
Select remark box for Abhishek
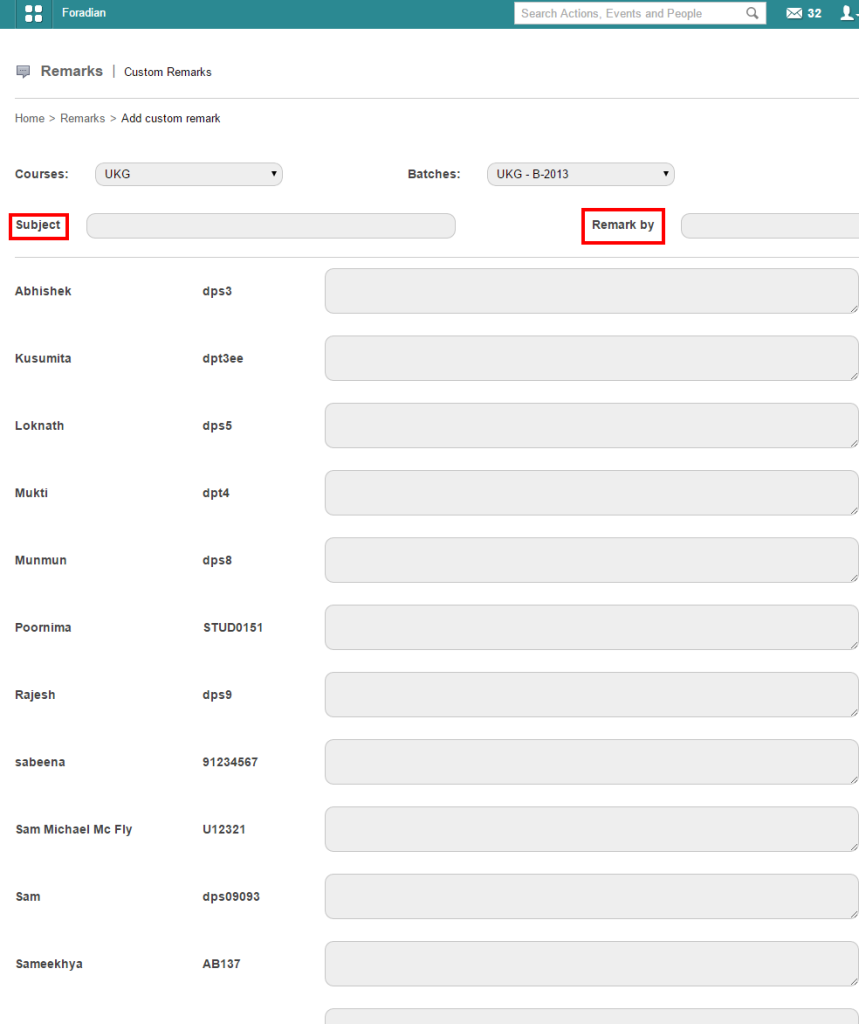pos(590,291)
